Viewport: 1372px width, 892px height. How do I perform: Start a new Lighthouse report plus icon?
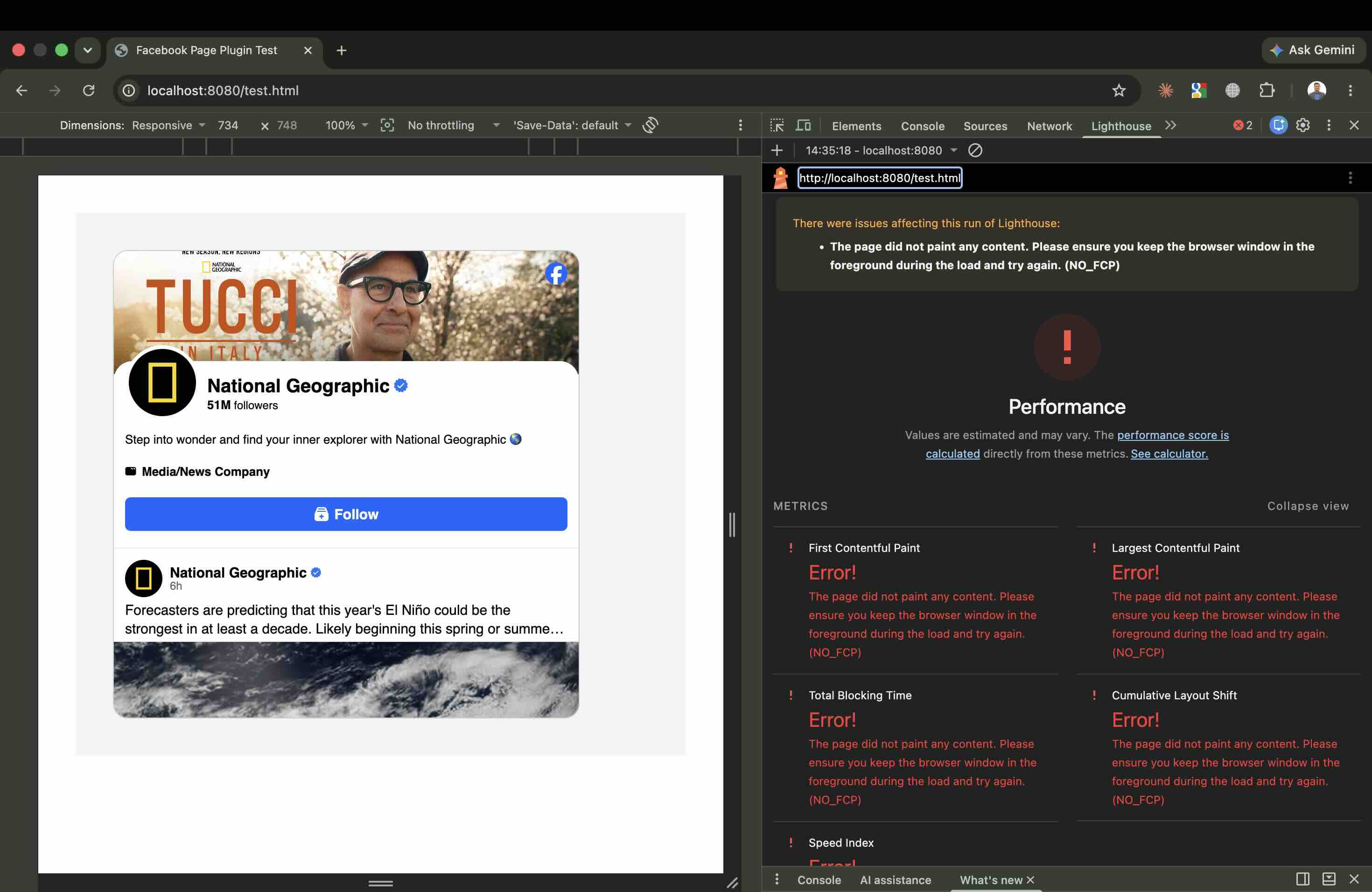point(777,150)
